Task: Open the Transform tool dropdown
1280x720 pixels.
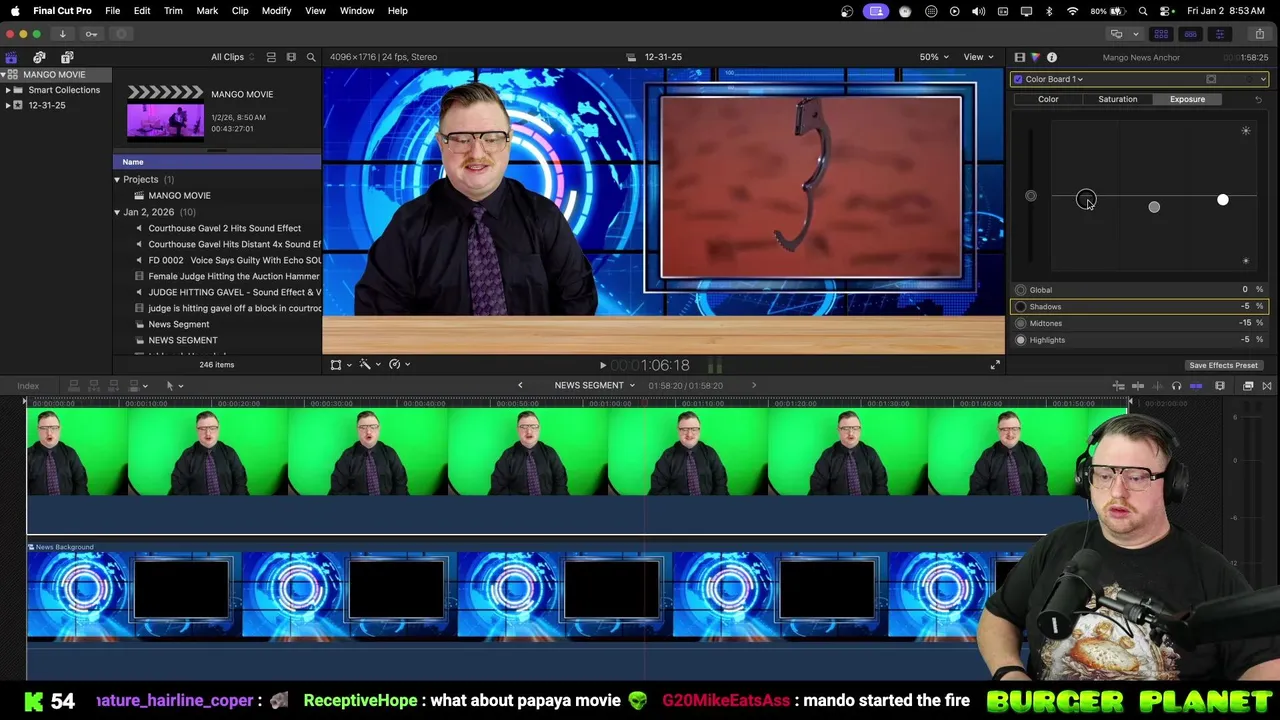Action: pos(341,365)
